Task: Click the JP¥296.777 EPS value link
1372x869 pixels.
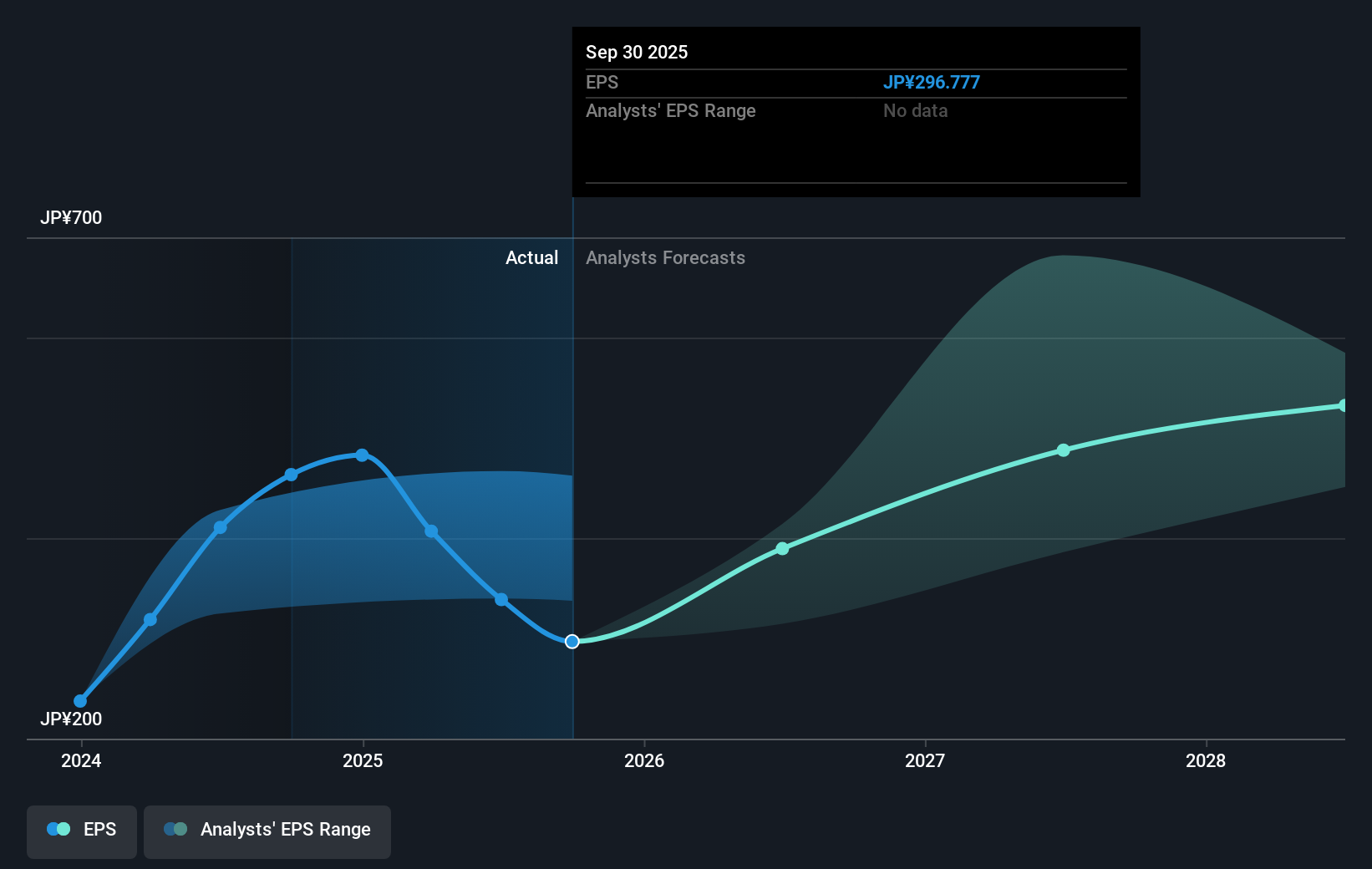Action: tap(932, 82)
